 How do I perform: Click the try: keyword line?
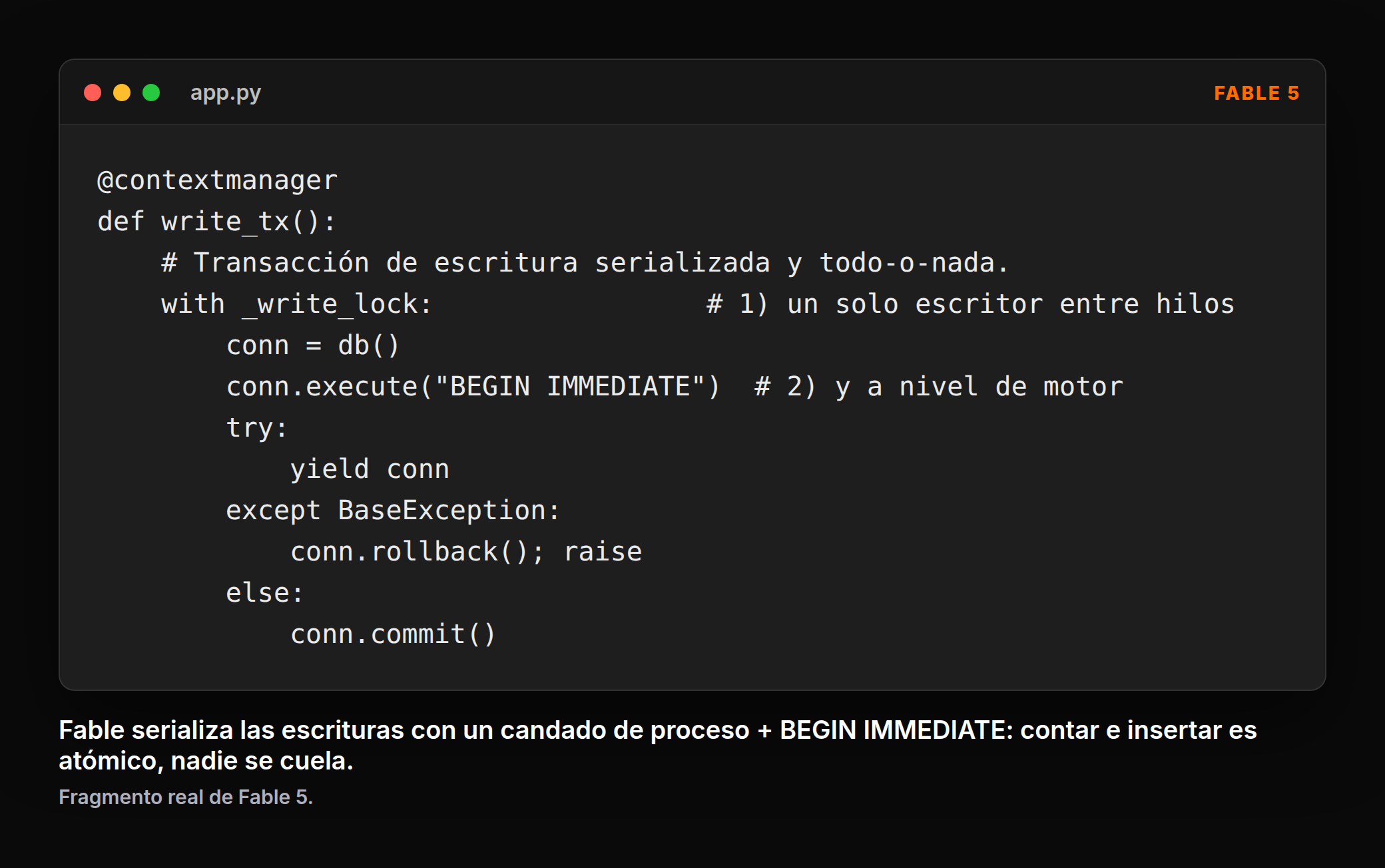(x=257, y=428)
